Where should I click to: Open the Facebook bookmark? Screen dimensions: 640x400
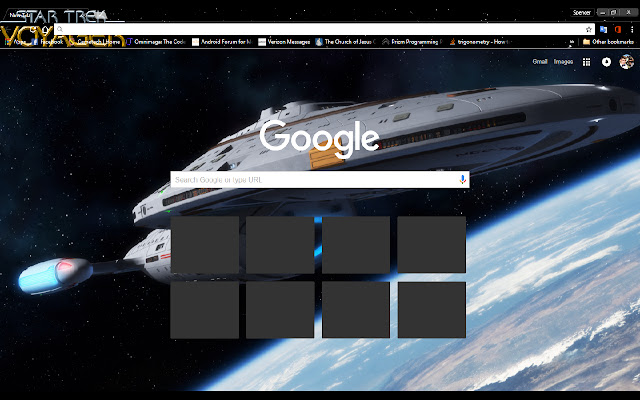(47, 42)
